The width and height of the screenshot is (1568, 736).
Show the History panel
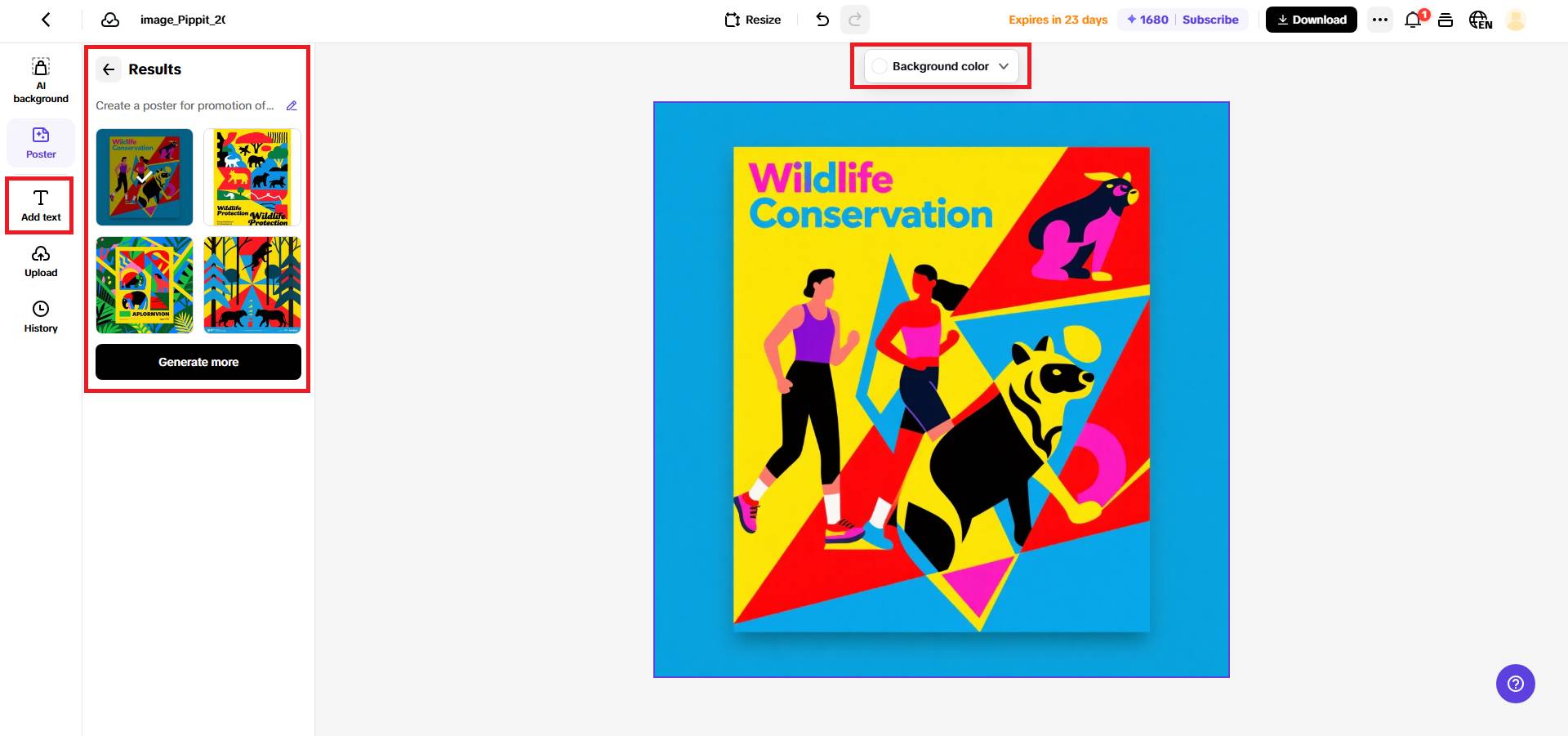(41, 317)
